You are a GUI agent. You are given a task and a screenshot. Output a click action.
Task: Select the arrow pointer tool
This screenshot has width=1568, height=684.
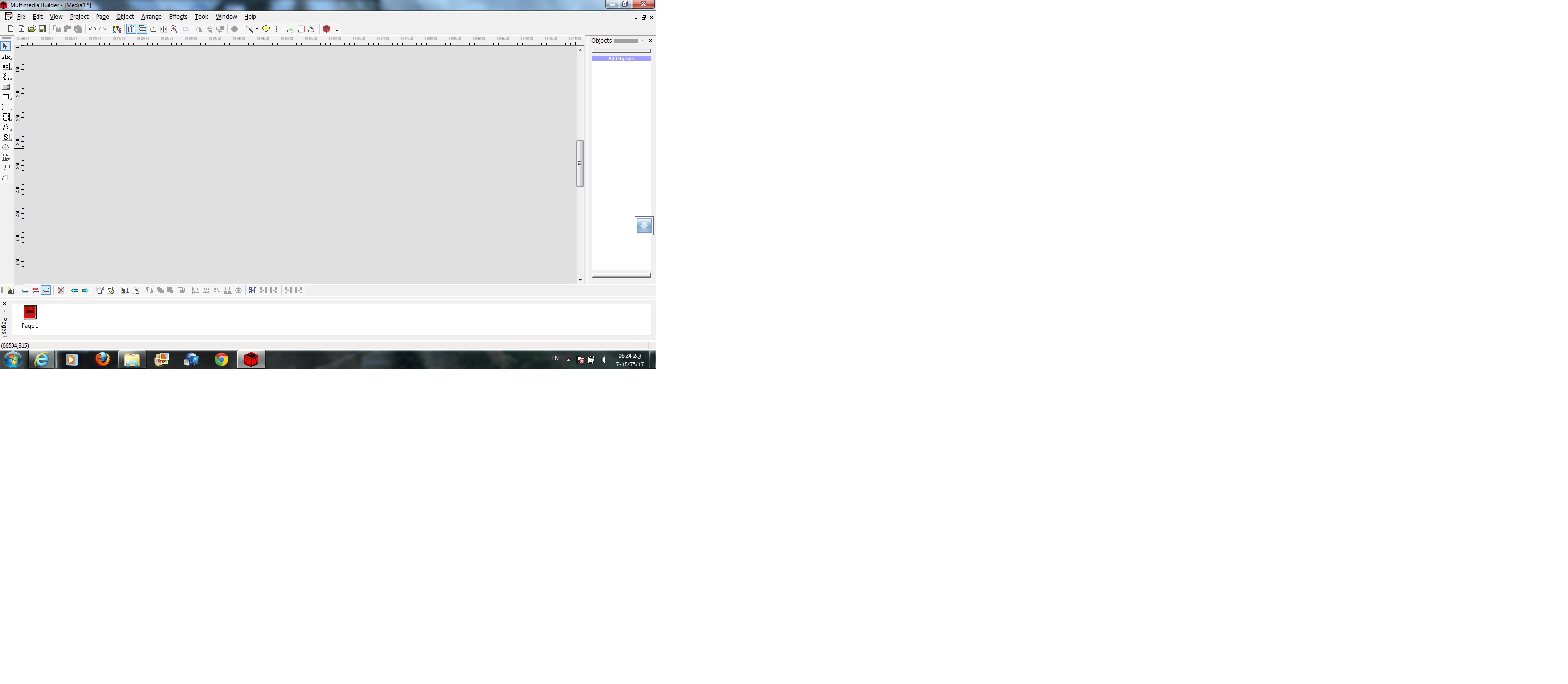(x=5, y=46)
